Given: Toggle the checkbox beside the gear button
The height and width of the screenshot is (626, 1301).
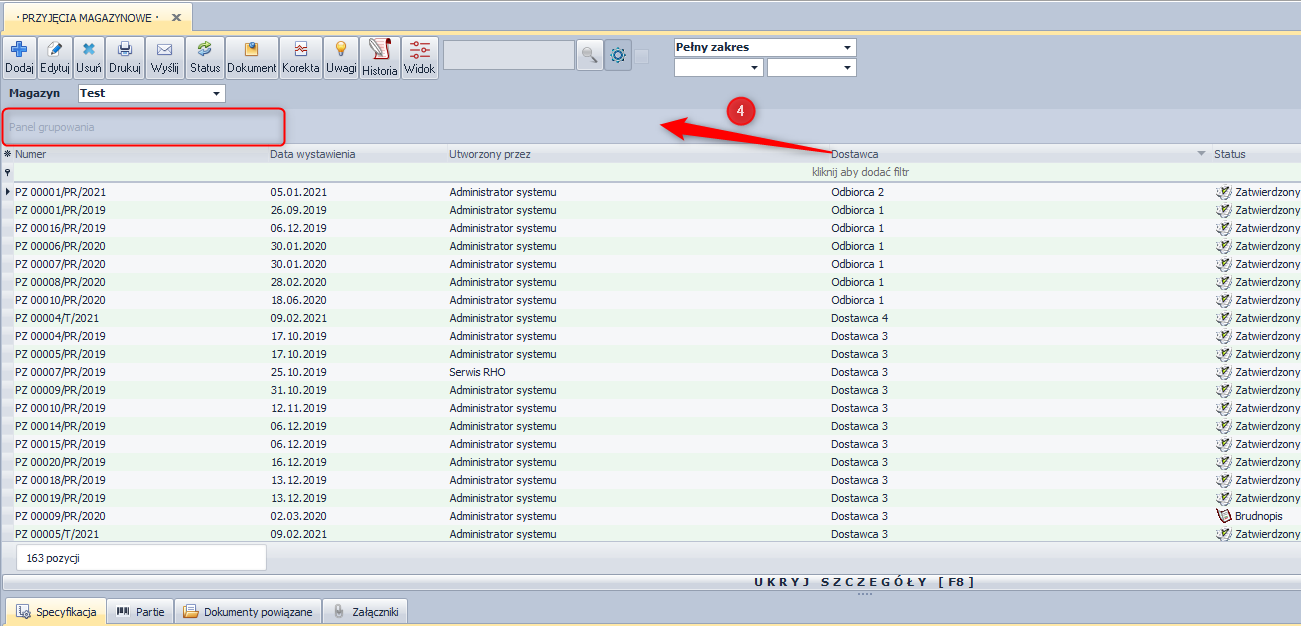Looking at the screenshot, I should [641, 56].
